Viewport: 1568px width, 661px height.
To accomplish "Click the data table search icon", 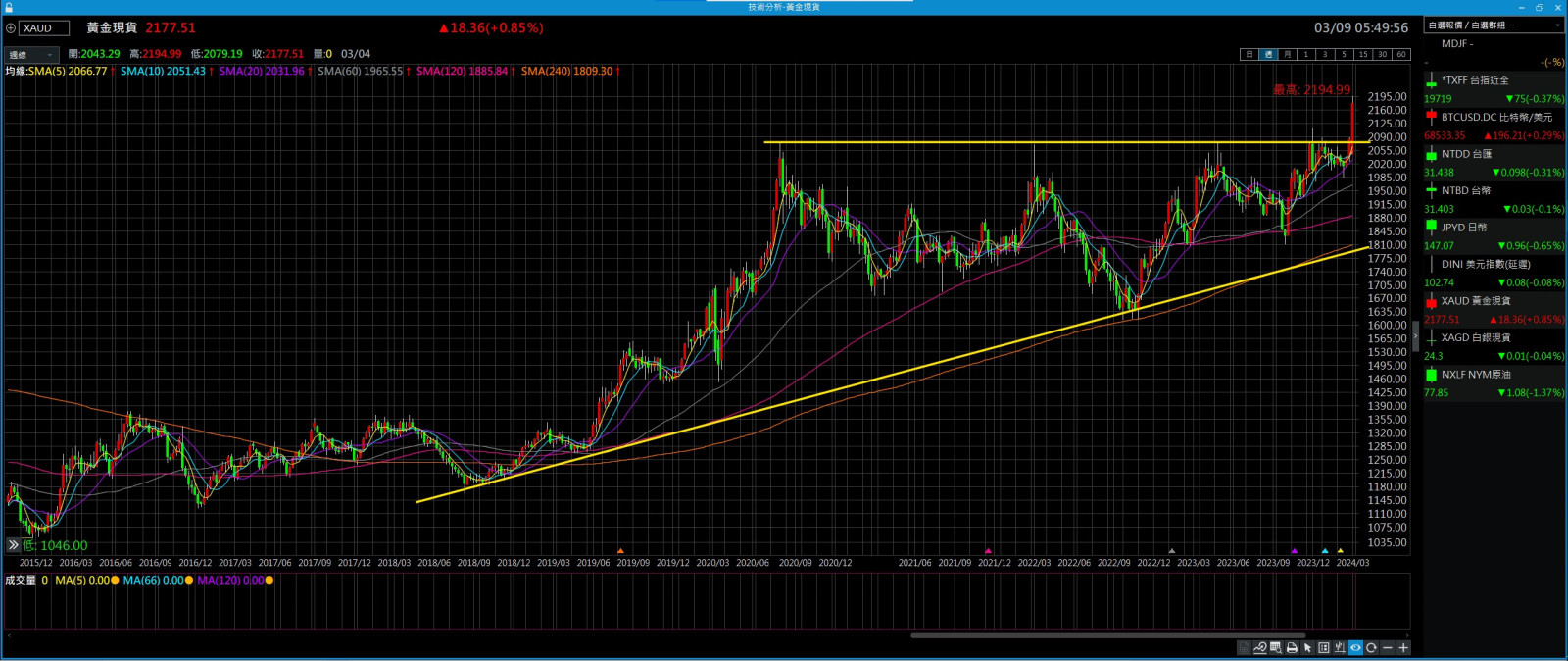I will click(1276, 648).
